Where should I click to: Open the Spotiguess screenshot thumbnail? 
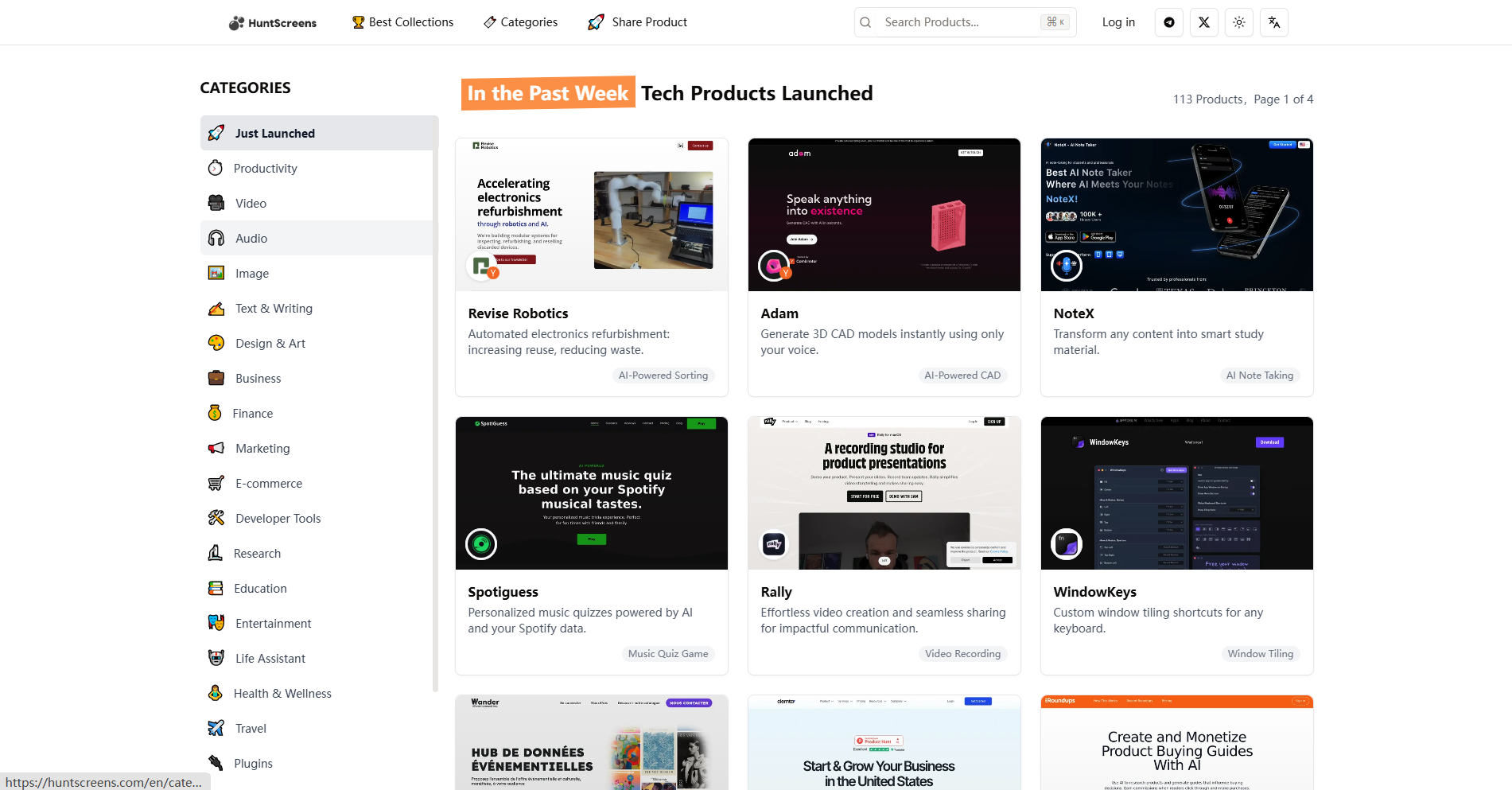point(592,493)
